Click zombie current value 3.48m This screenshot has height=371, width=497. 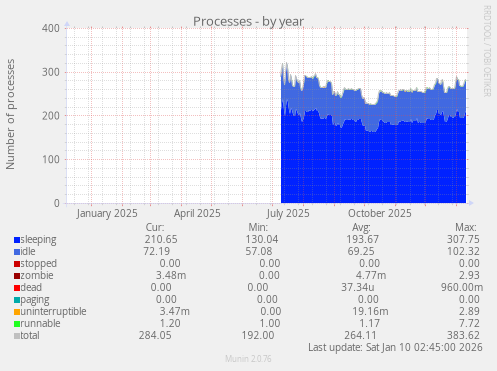click(x=171, y=275)
